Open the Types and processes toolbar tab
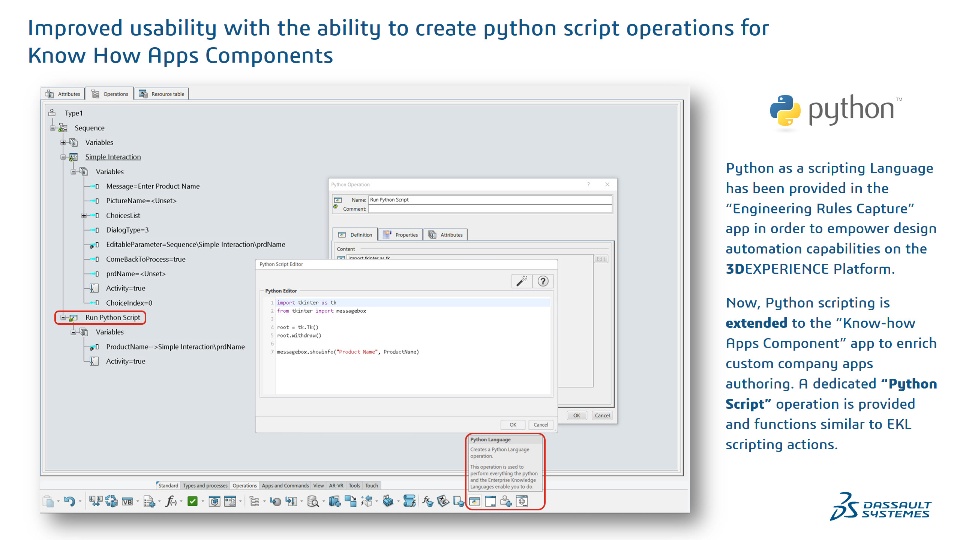960x540 pixels. 206,486
